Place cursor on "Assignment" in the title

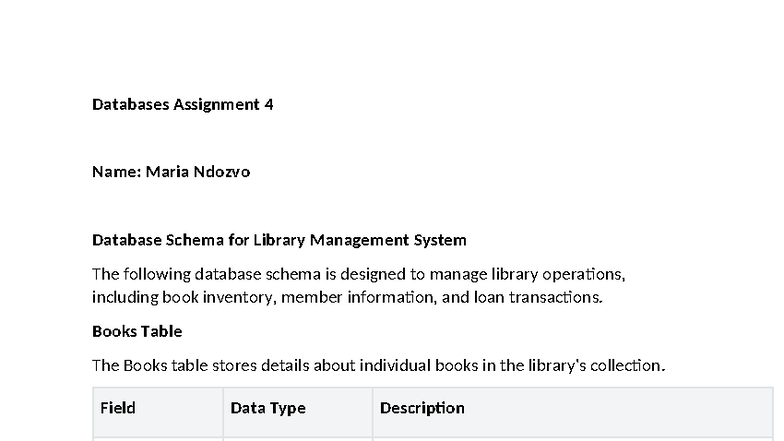[216, 104]
